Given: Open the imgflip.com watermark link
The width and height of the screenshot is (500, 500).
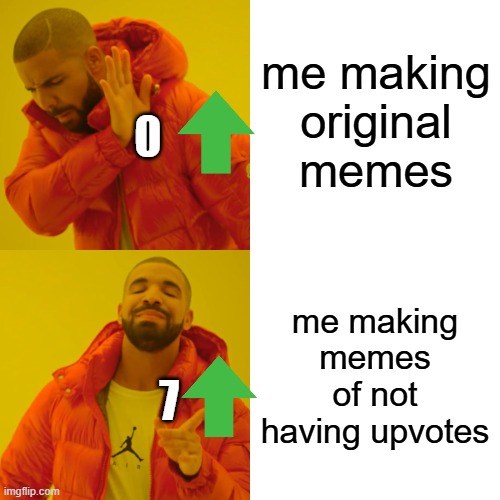Looking at the screenshot, I should tap(32, 491).
